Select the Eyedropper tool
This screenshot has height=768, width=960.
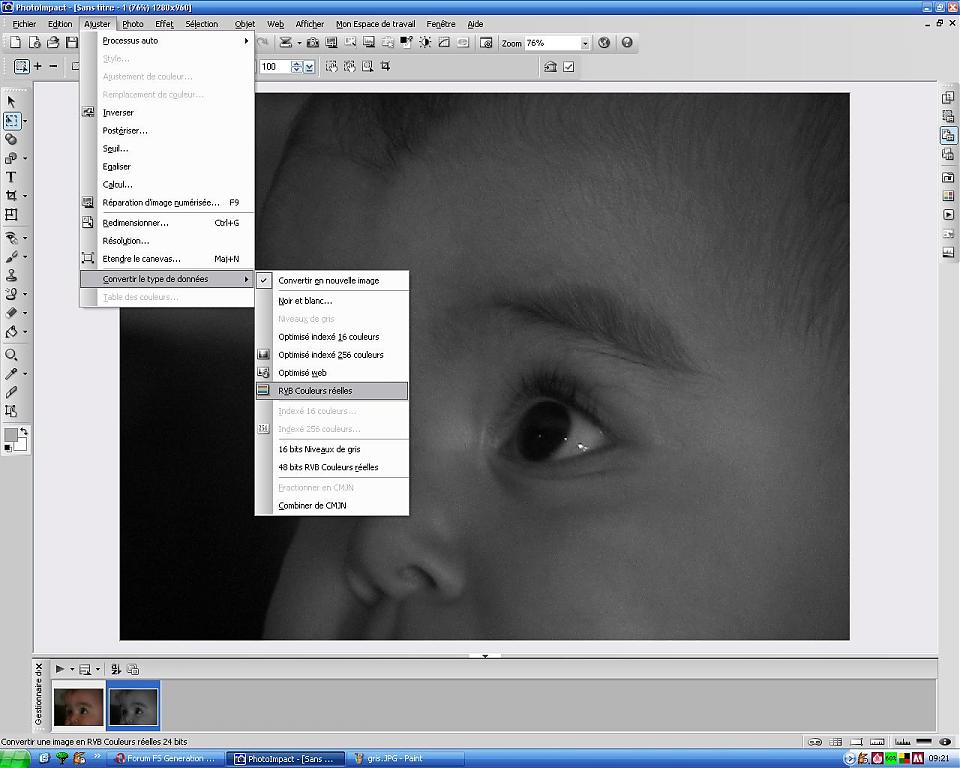(11, 374)
